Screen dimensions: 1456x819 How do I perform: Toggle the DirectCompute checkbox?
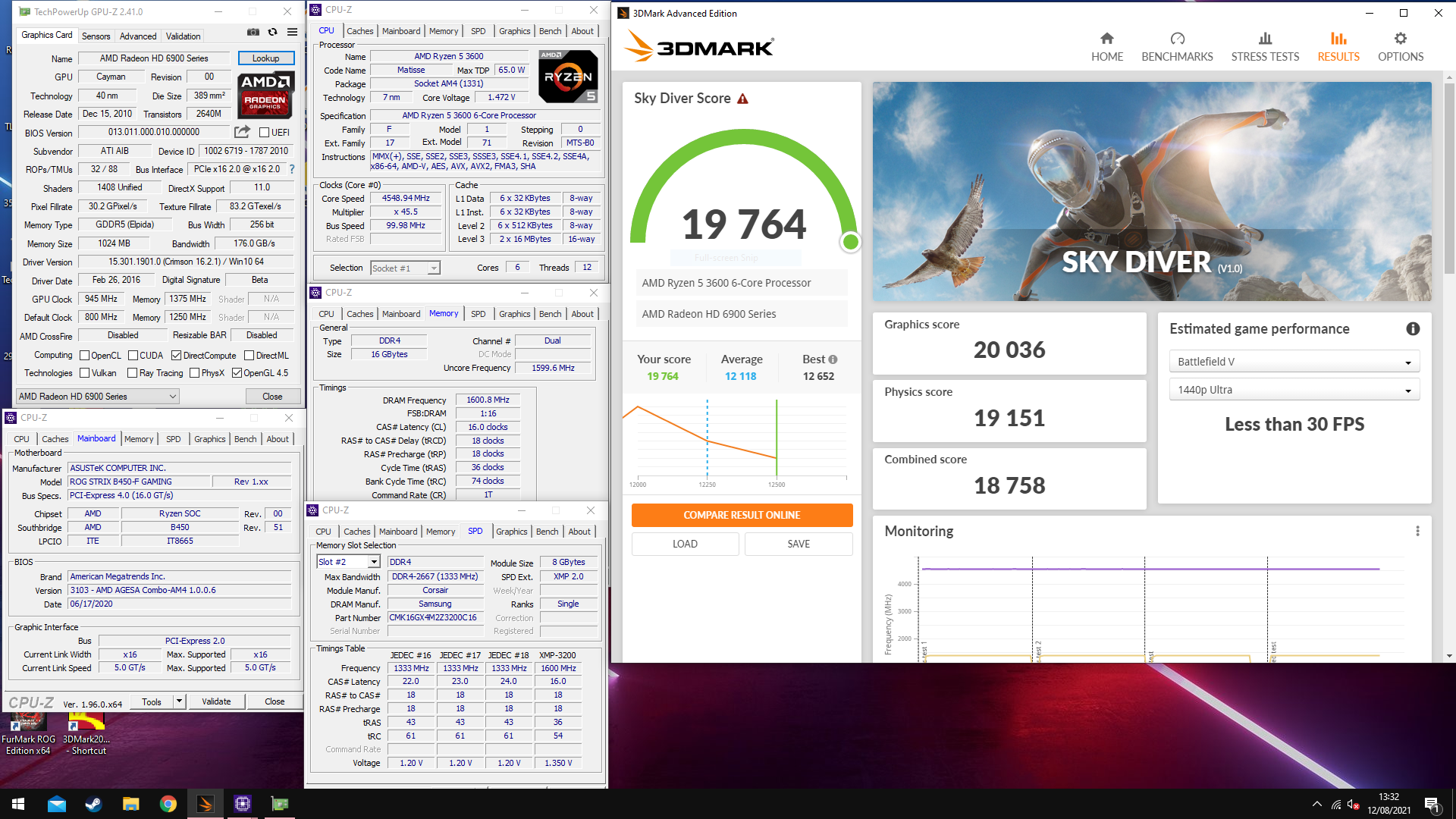pyautogui.click(x=176, y=356)
